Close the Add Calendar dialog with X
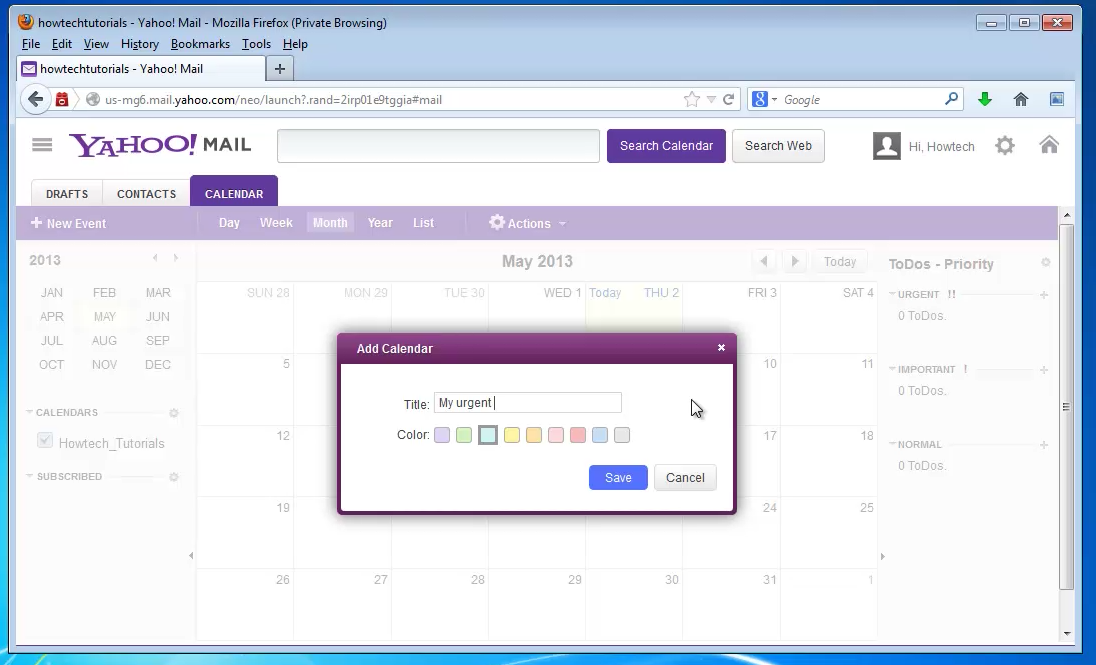Viewport: 1096px width, 665px height. [x=721, y=348]
